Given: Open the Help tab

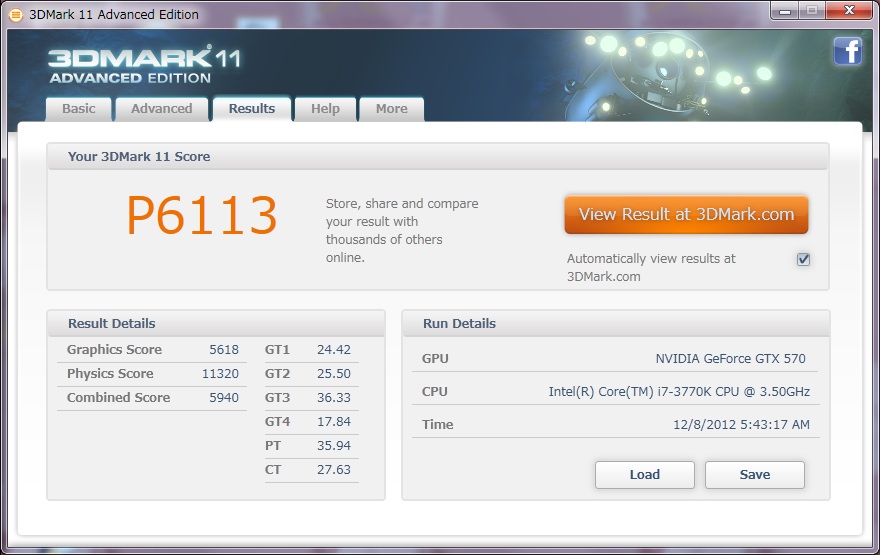Looking at the screenshot, I should [x=326, y=109].
